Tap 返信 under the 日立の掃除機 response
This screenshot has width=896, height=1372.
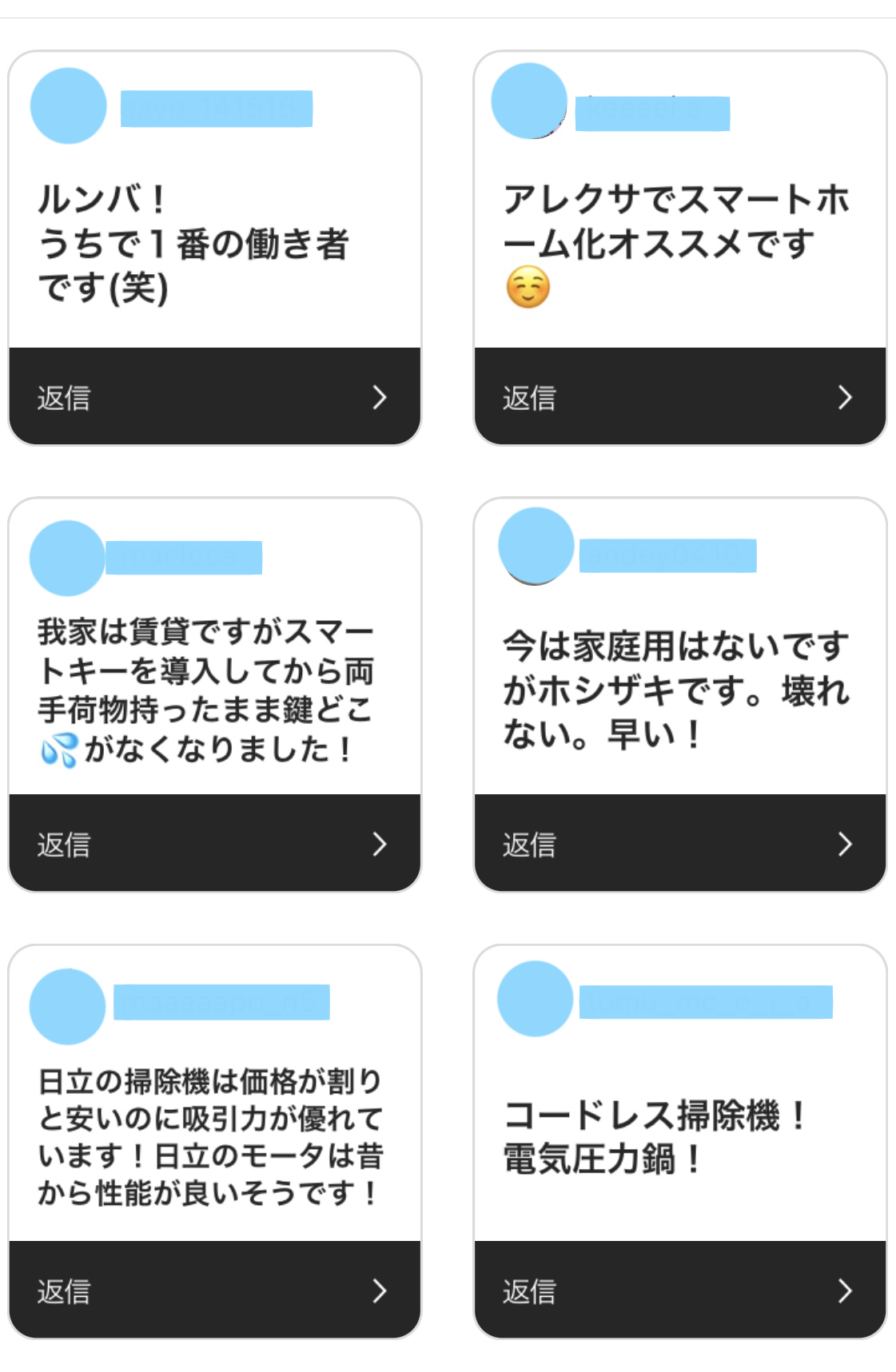point(64,1291)
